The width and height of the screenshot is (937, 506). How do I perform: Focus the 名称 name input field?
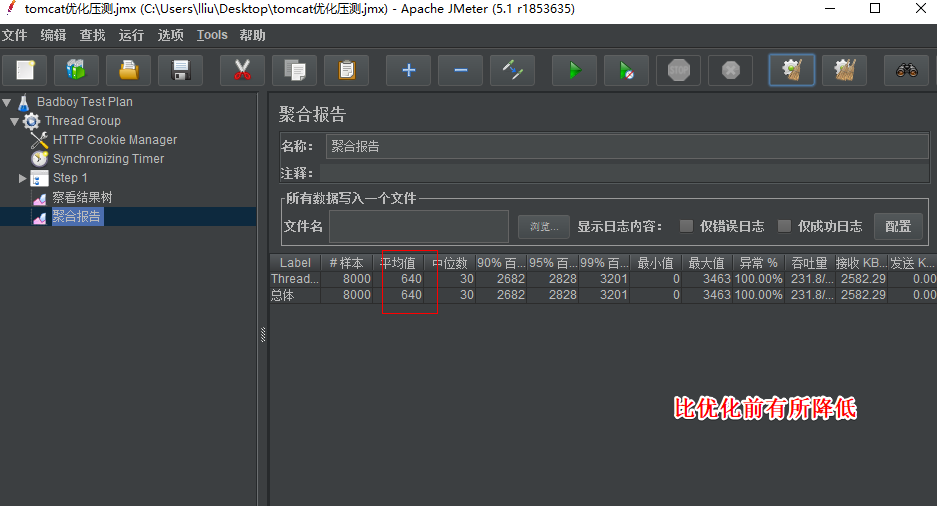pyautogui.click(x=627, y=146)
